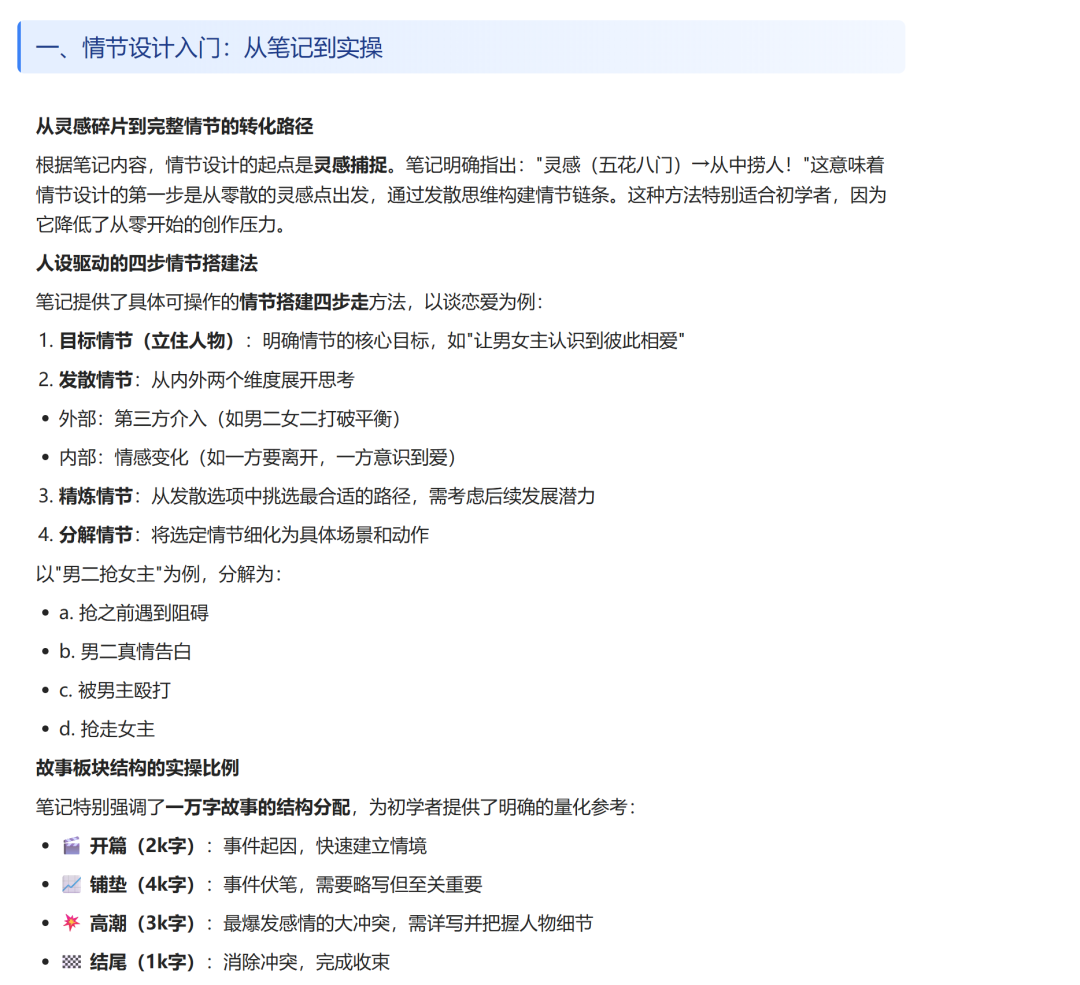This screenshot has width=1080, height=985.
Task: Click the line 以"男二抢女主"为例，分解为
Action: click(160, 573)
